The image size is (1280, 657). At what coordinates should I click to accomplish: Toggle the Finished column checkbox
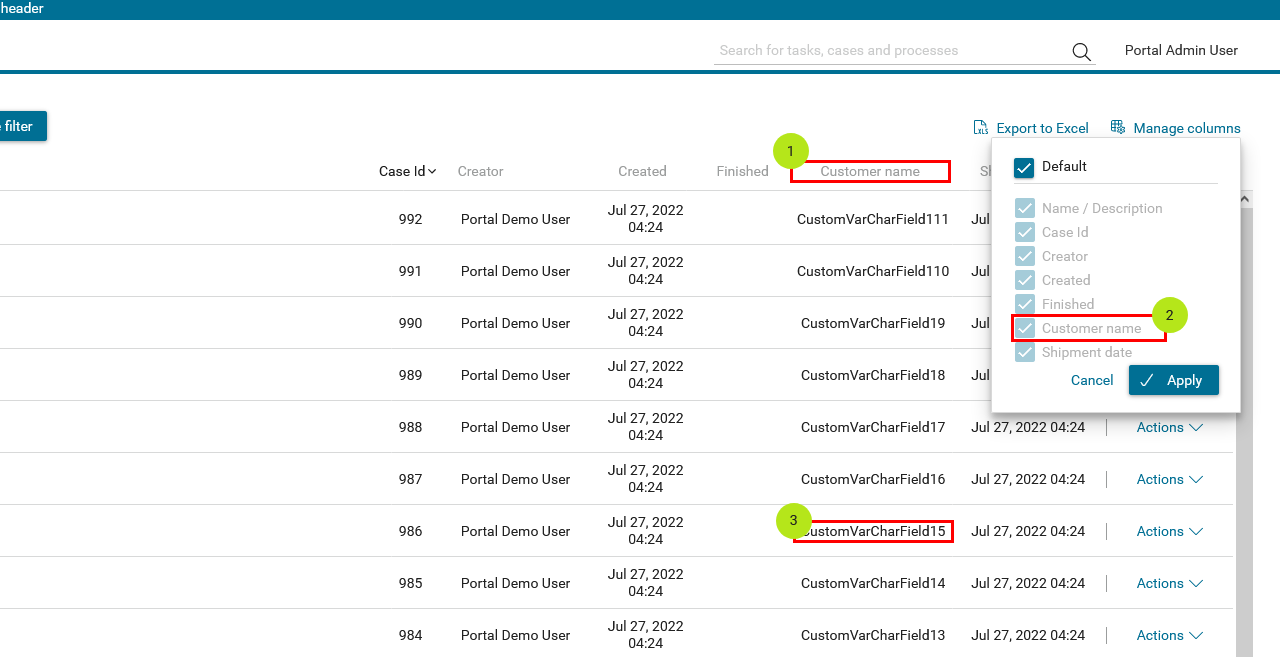pyautogui.click(x=1025, y=304)
